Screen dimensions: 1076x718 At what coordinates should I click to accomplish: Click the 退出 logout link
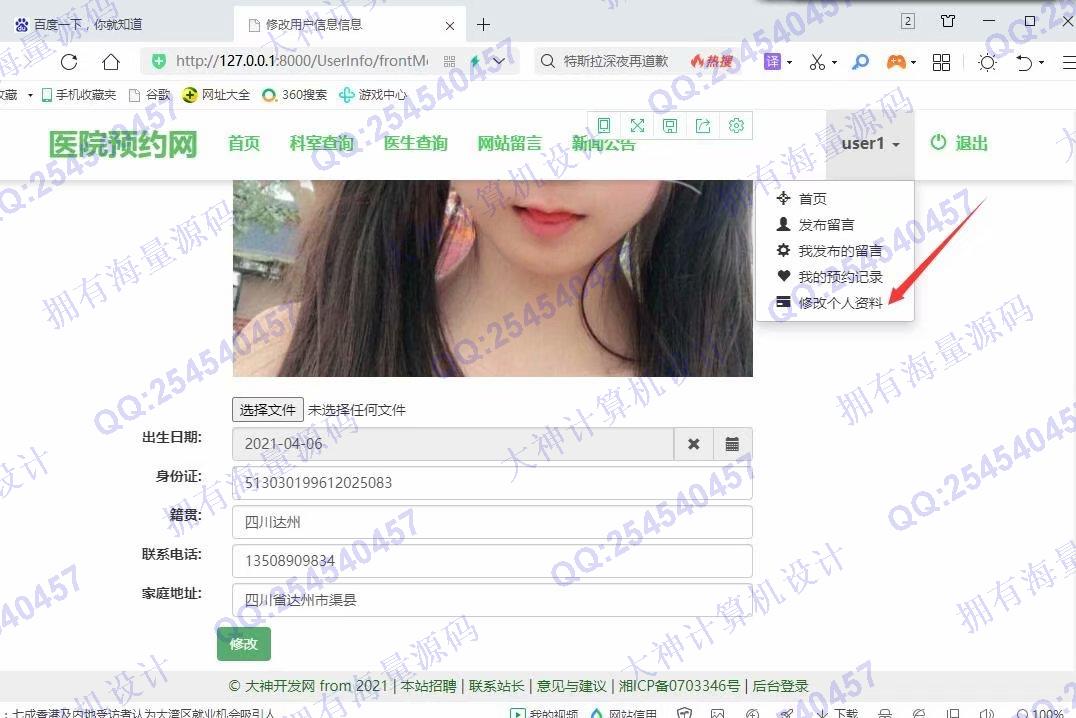[x=959, y=143]
